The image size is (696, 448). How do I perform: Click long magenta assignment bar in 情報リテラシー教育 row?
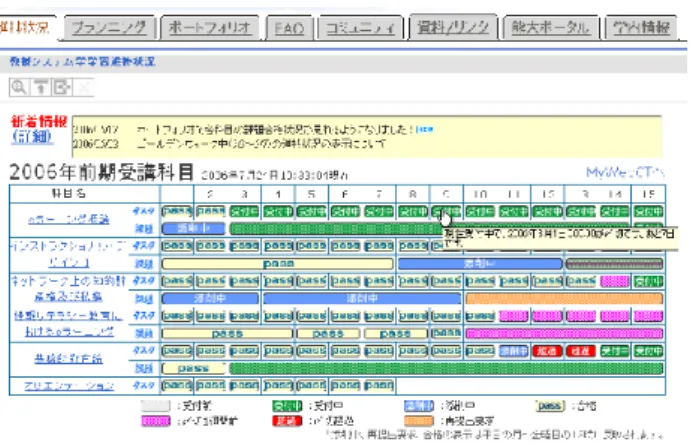pos(564,333)
